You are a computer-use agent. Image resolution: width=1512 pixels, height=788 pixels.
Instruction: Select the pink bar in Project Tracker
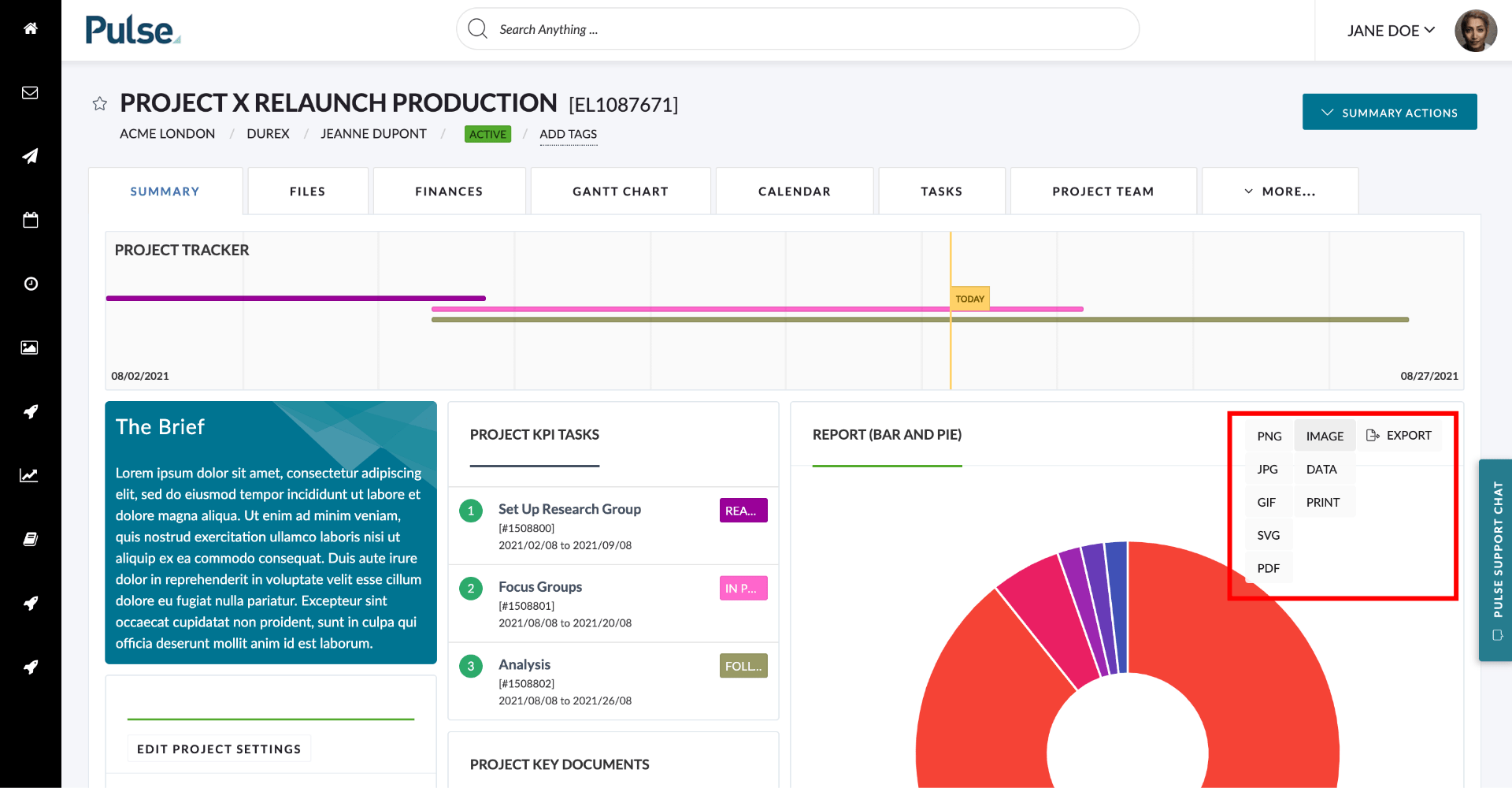click(x=758, y=309)
